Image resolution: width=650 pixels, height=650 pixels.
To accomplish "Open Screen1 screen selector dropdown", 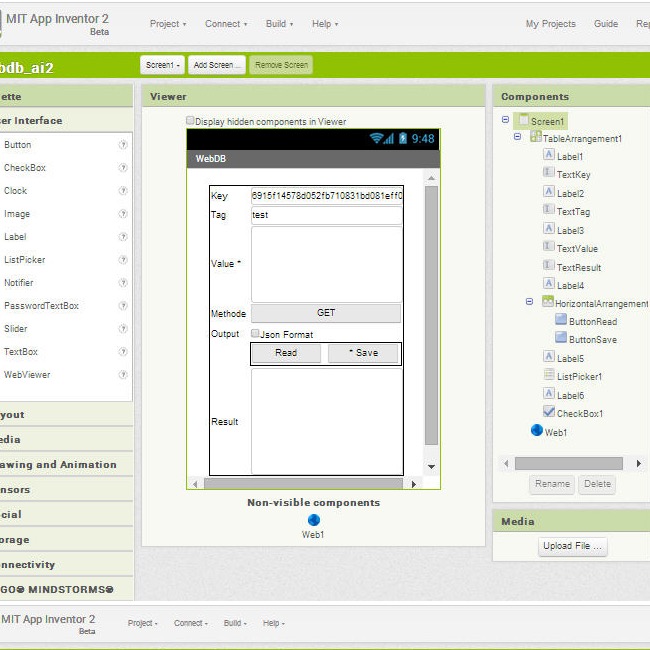I will 162,65.
